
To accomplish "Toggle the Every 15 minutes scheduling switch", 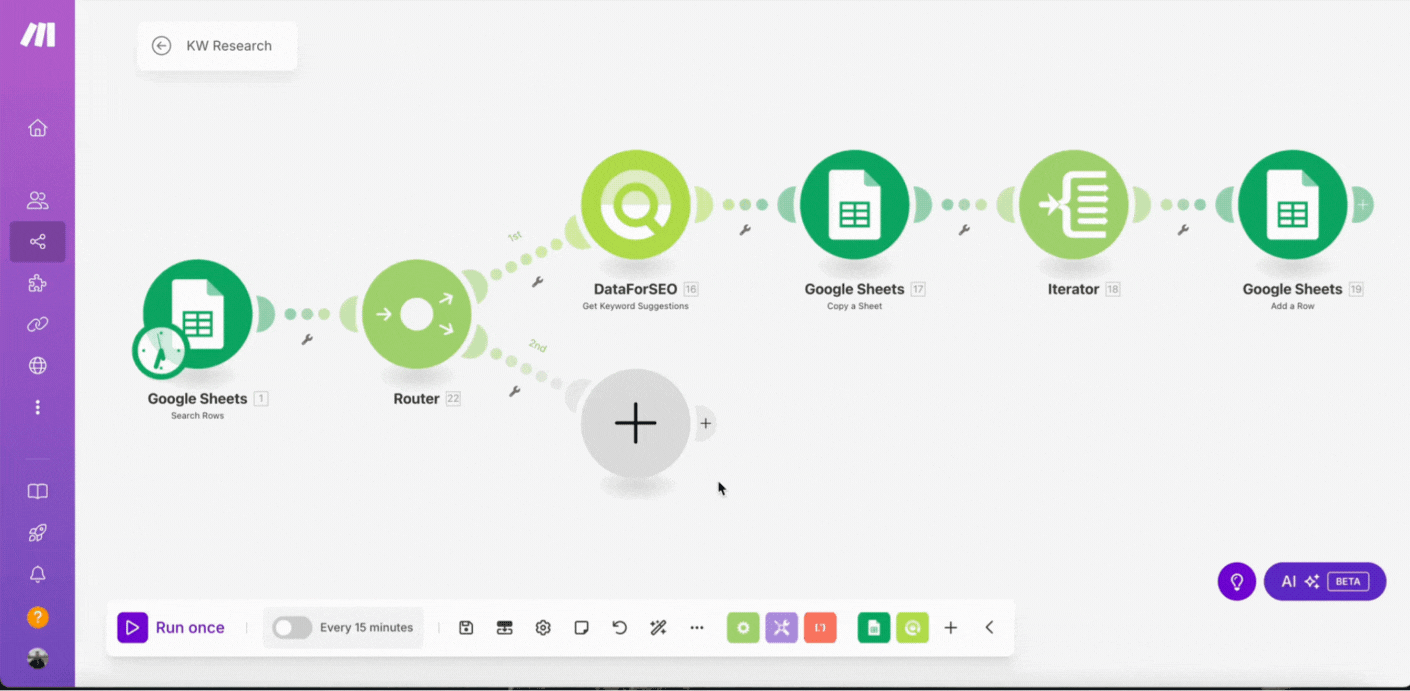I will (x=293, y=628).
